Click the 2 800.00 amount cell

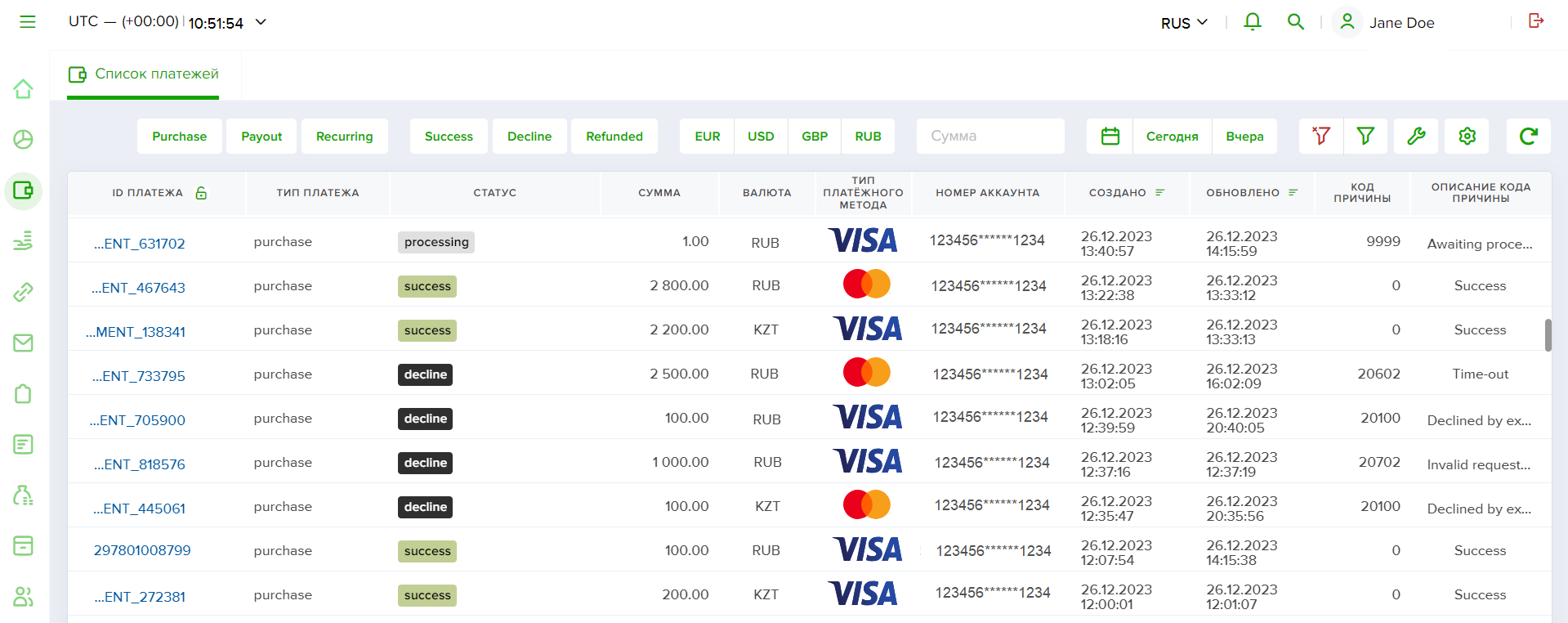pyautogui.click(x=679, y=286)
